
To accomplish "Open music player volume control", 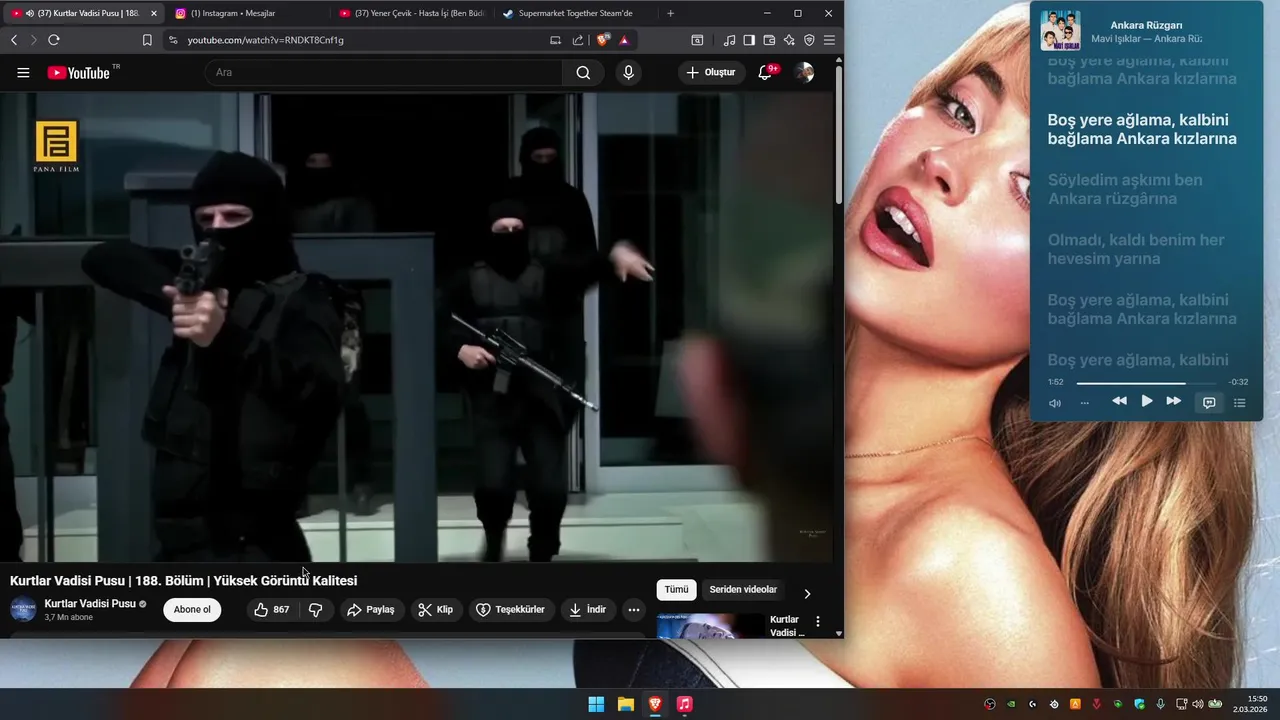I will 1055,403.
